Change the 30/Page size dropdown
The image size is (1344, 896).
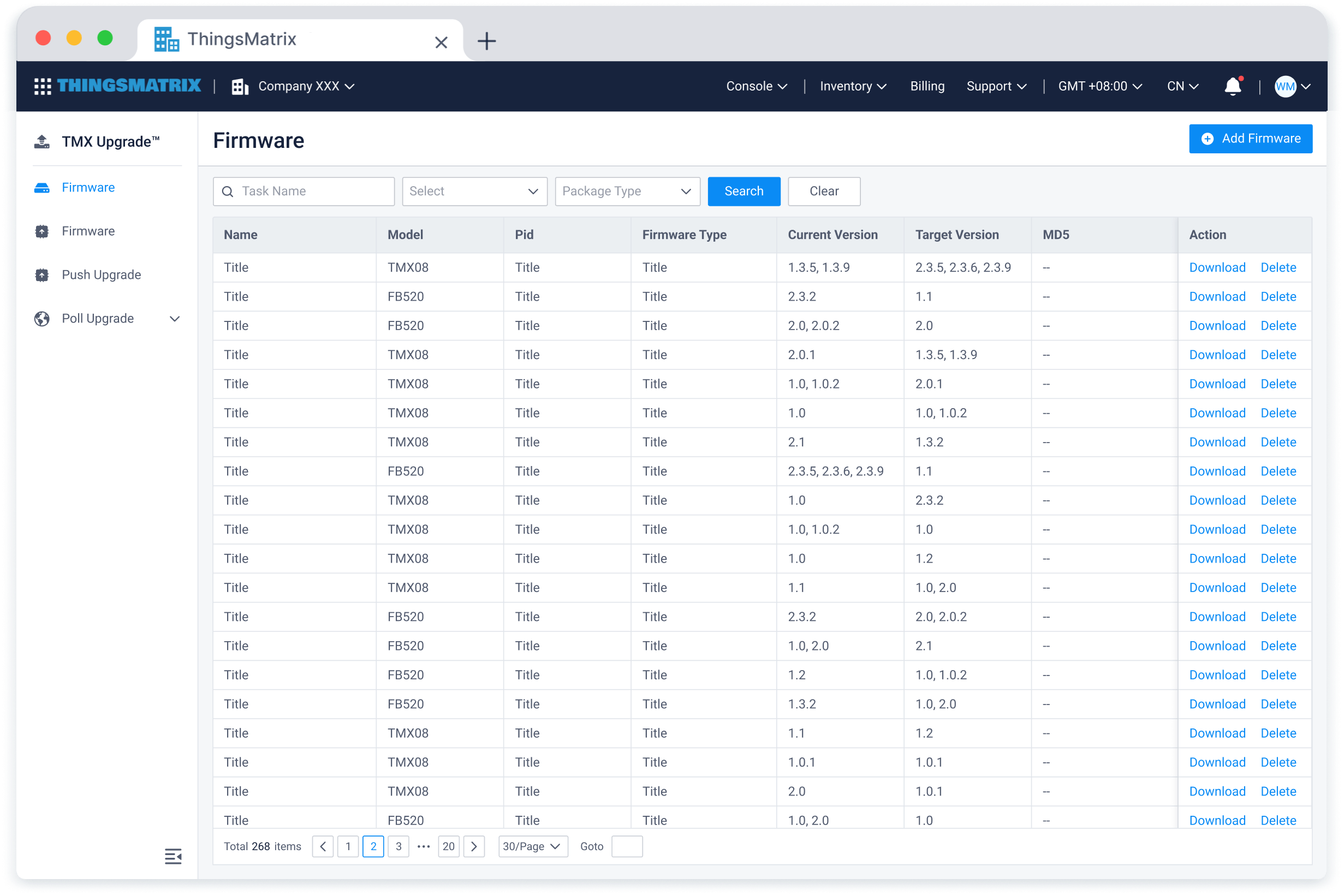(x=533, y=846)
